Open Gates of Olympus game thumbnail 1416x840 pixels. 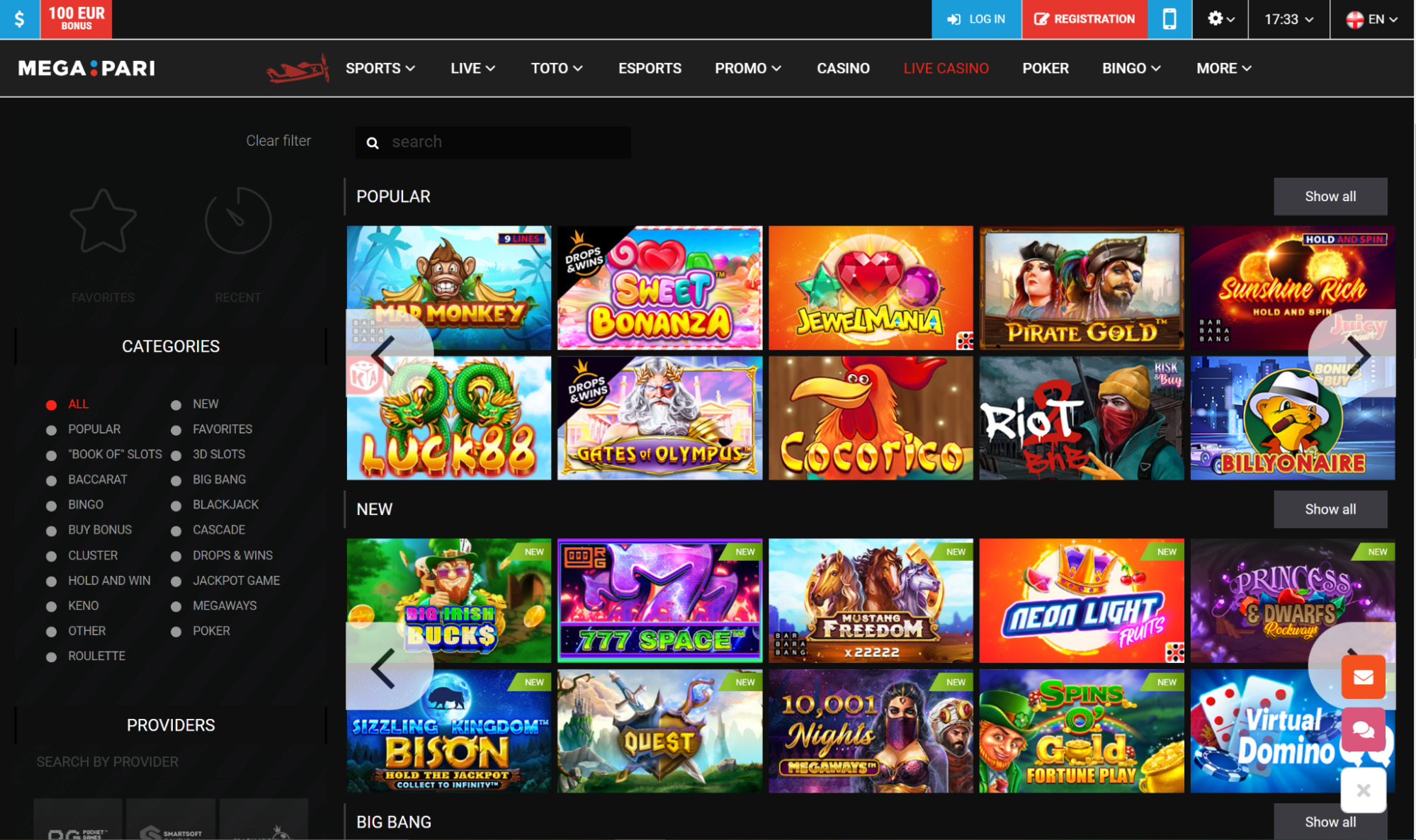click(659, 418)
